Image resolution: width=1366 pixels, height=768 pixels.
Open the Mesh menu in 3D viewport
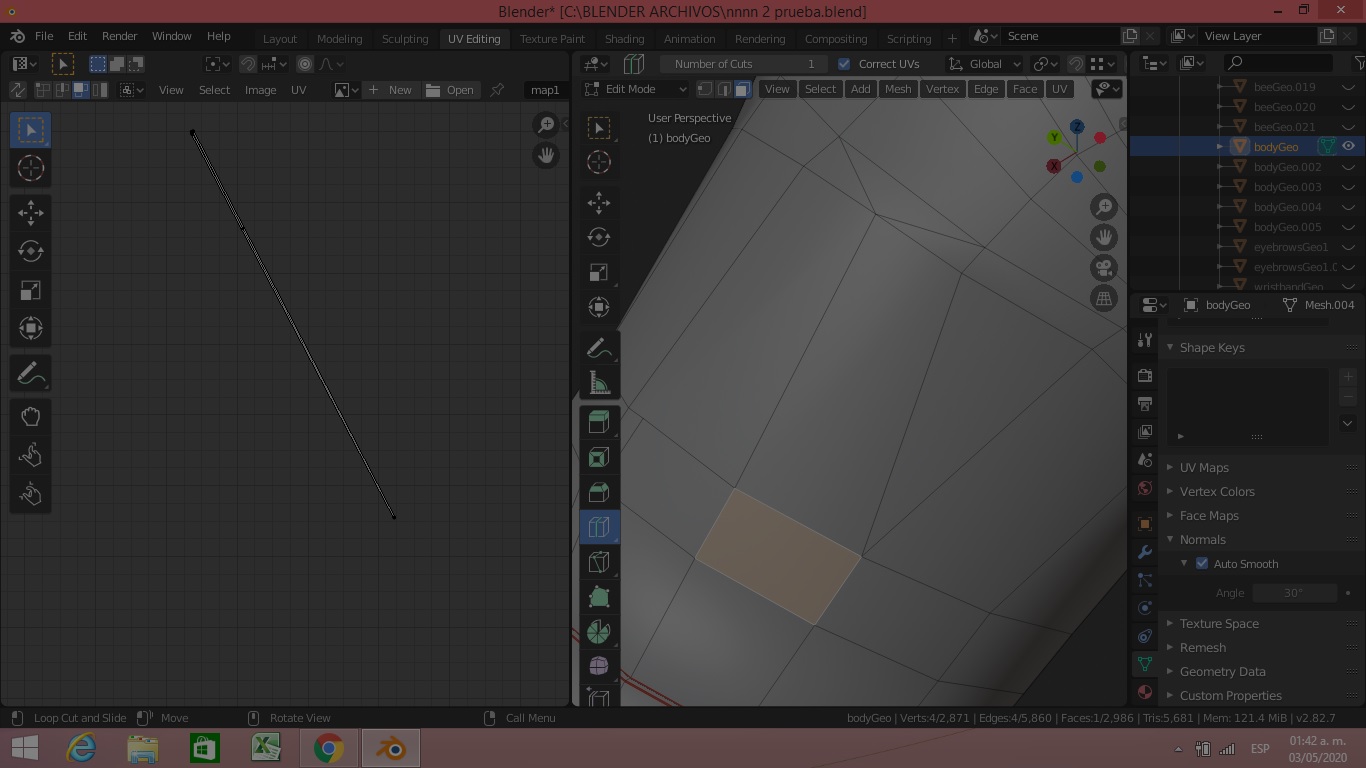(898, 89)
